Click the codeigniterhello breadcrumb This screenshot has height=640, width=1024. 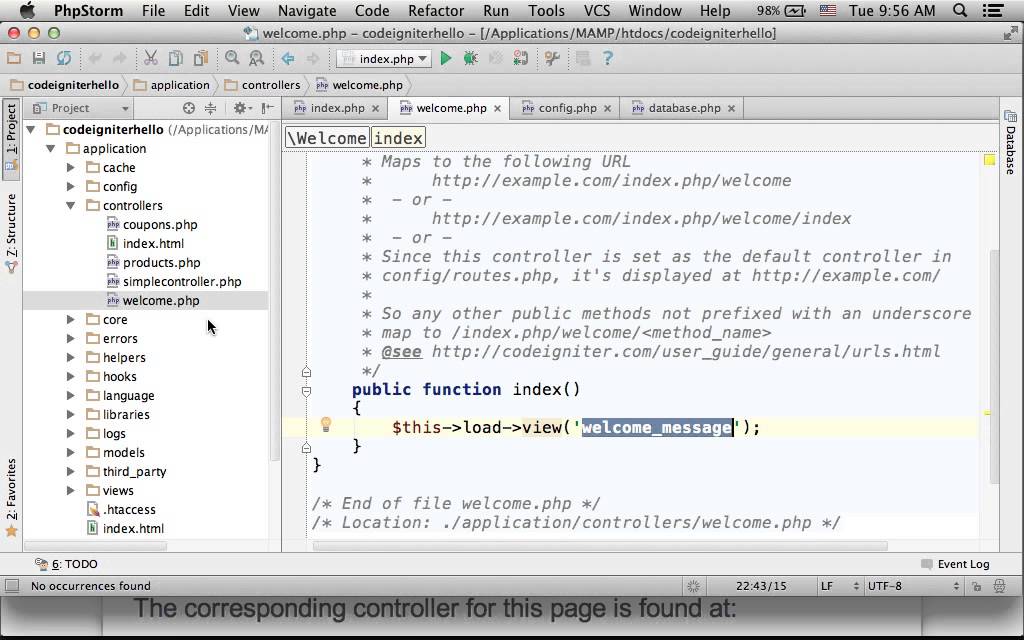[x=65, y=85]
